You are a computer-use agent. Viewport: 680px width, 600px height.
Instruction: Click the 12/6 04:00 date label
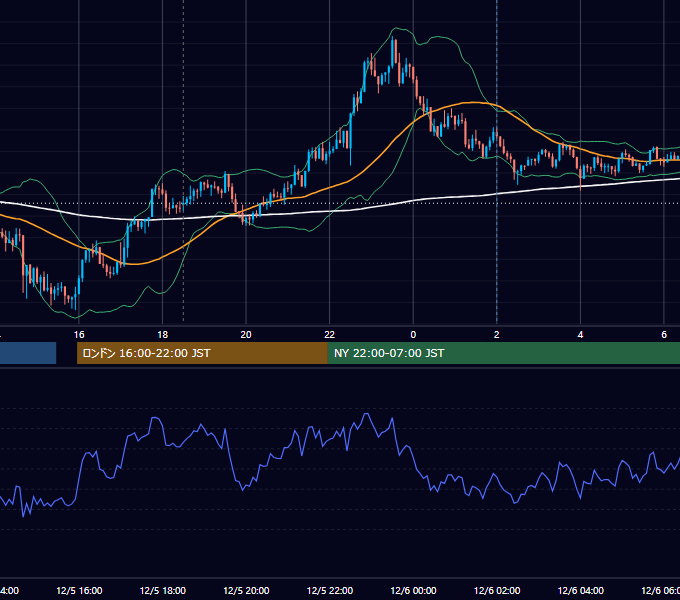581,590
